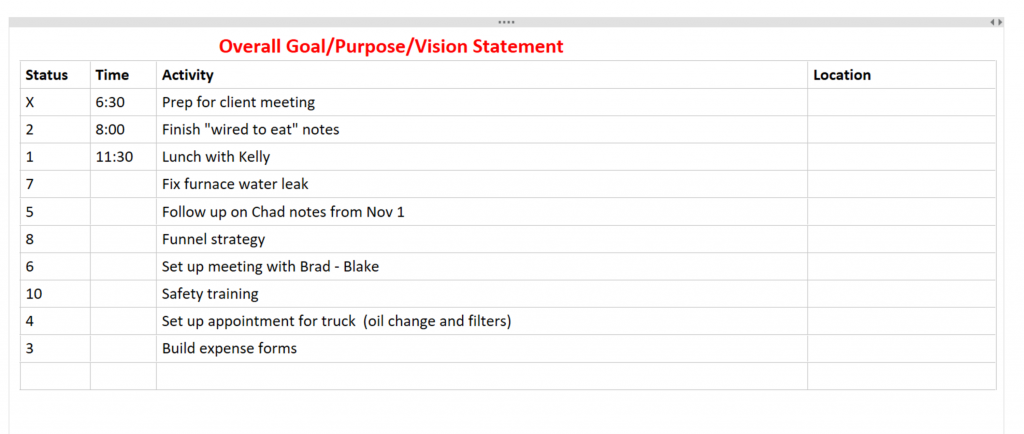Click the Status column header
1024x434 pixels.
click(x=56, y=75)
